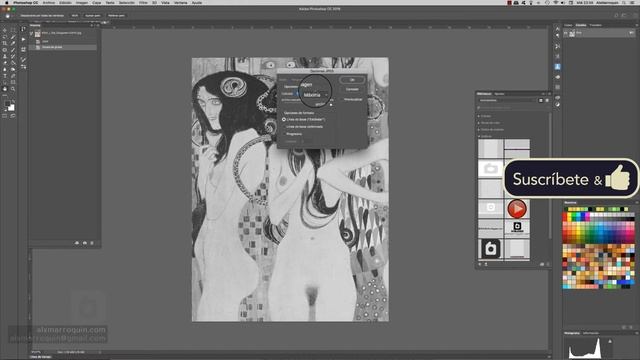The height and width of the screenshot is (360, 640).
Task: Select the 'Abrir' history state
Action: tap(63, 41)
